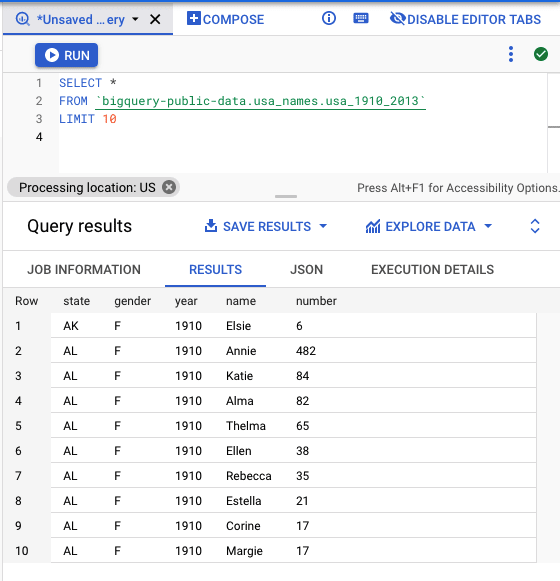Run the query
The width and height of the screenshot is (560, 581).
click(x=67, y=55)
